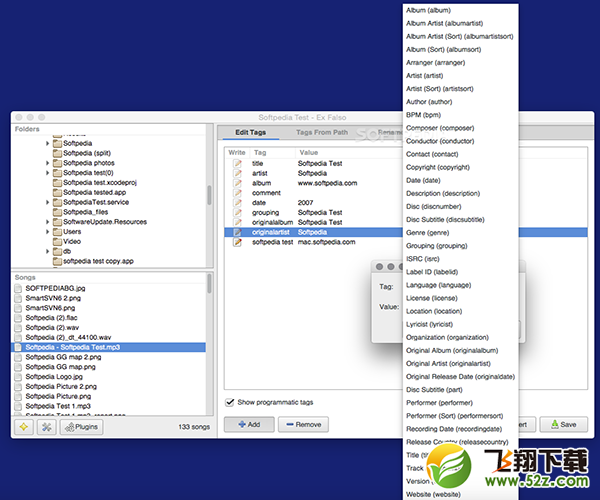Choose Copyright (copyright) from the tag list
Screen dimensions: 600x500
click(438, 167)
